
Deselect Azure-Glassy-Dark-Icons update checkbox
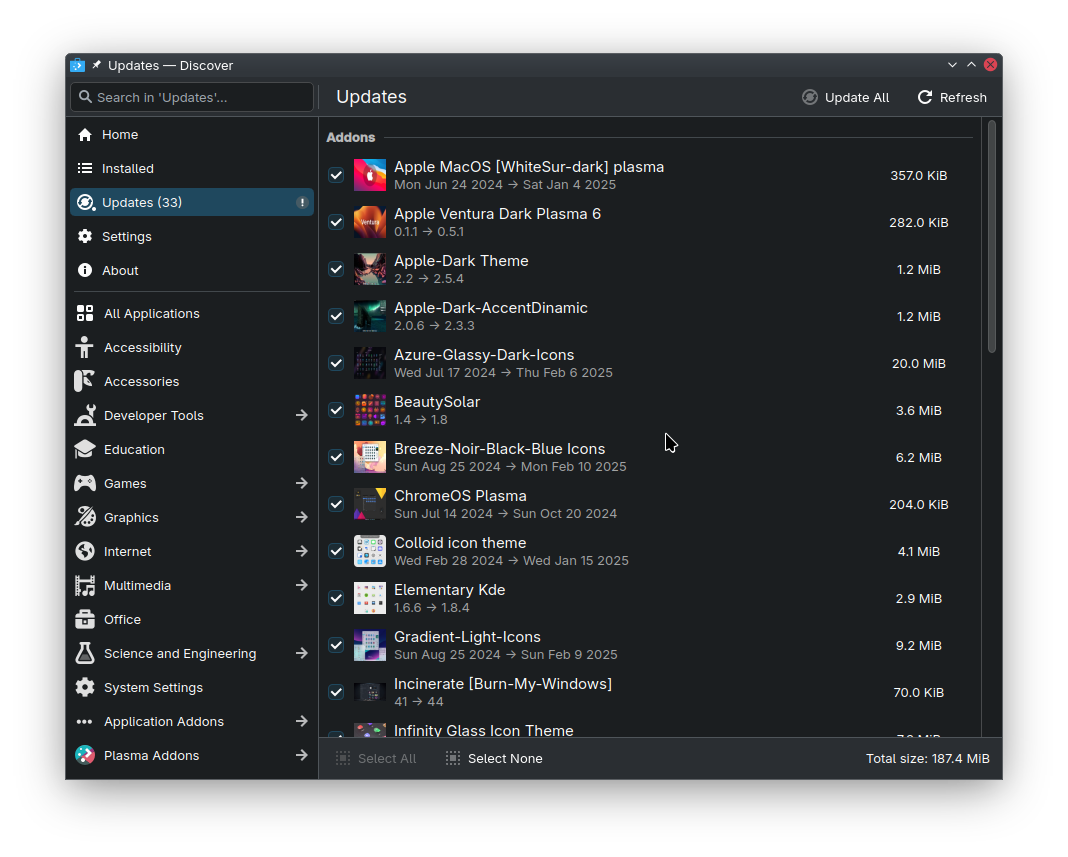[x=336, y=363]
